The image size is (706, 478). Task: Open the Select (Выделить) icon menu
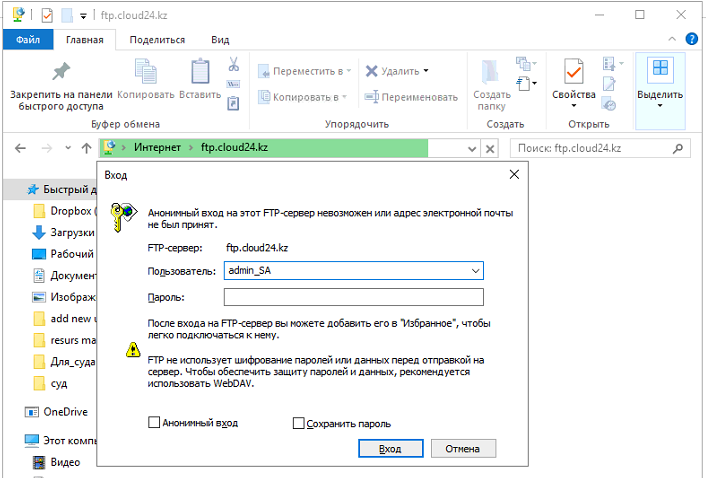(660, 80)
